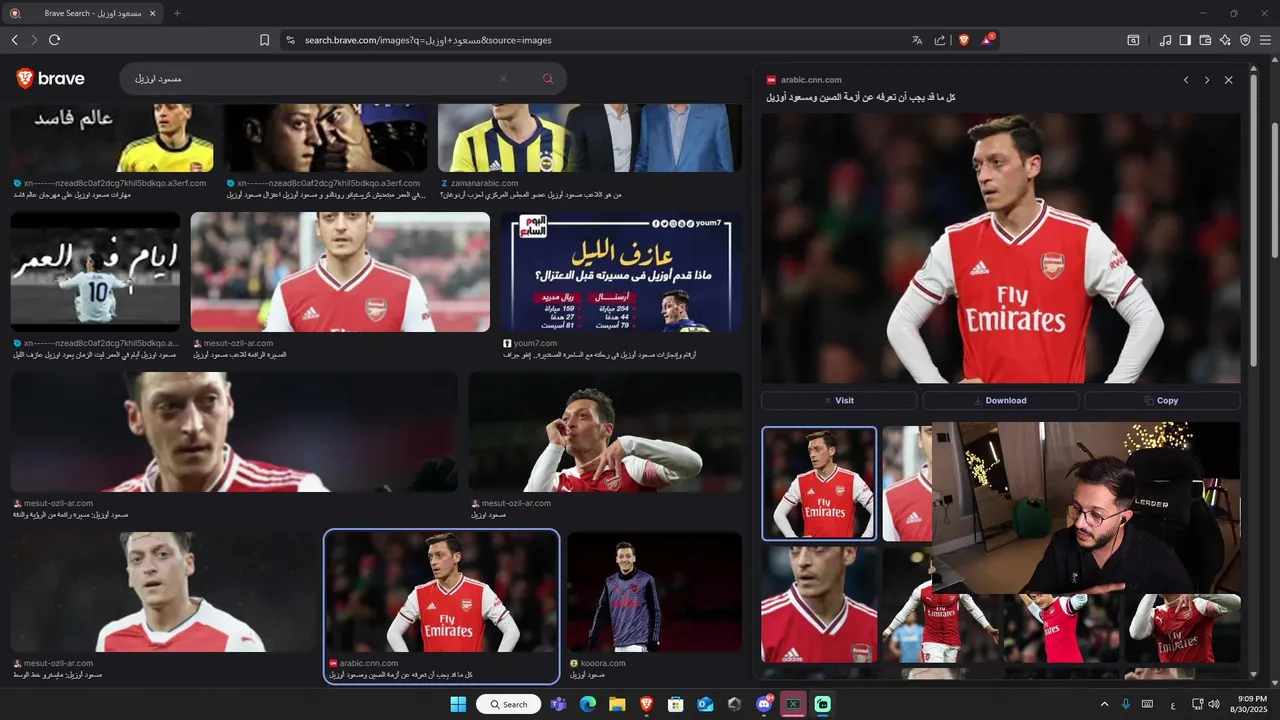Open Brave VPN shield icon
The image size is (1280, 720).
(1245, 40)
